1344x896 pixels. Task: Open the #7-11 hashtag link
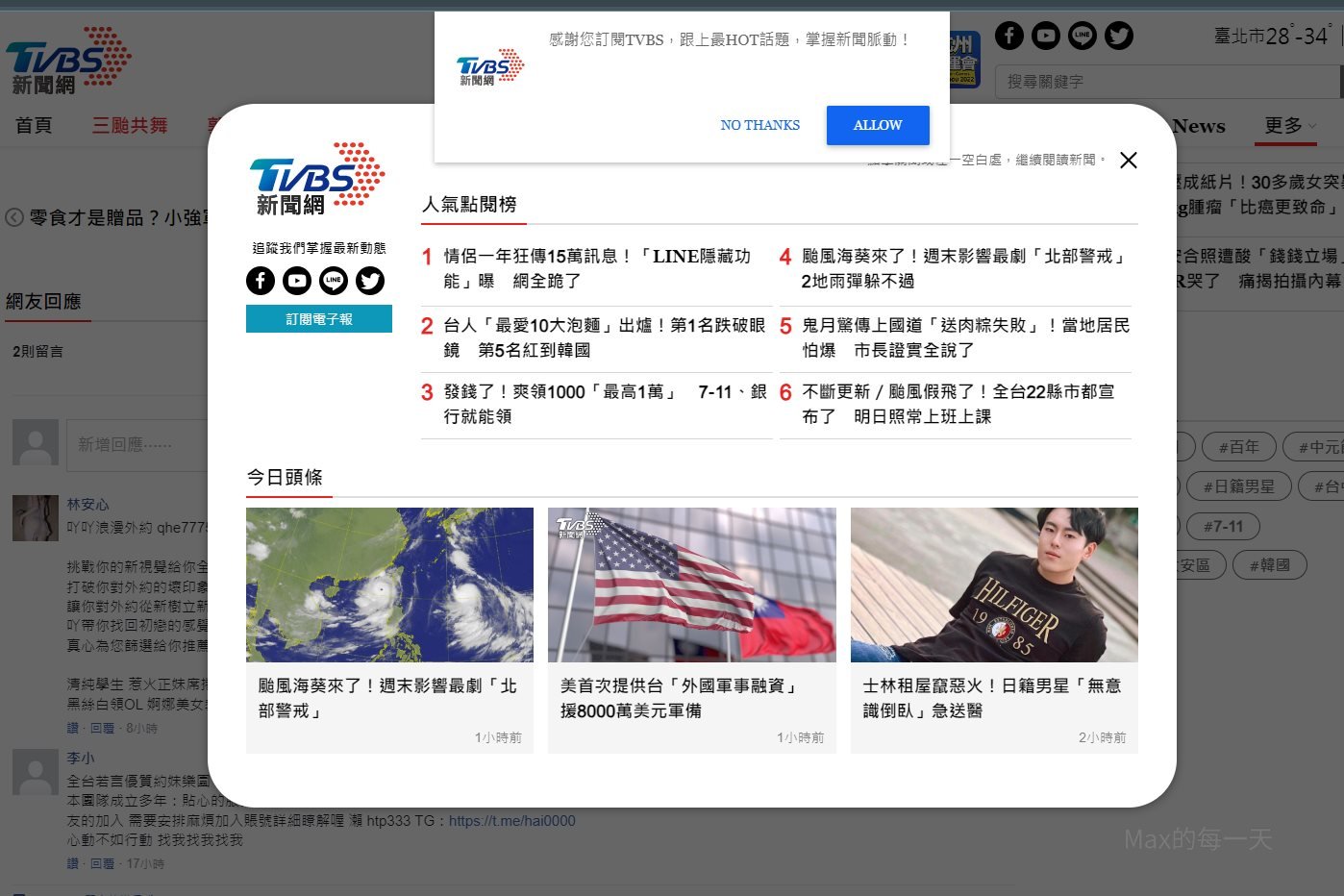pos(1222,526)
